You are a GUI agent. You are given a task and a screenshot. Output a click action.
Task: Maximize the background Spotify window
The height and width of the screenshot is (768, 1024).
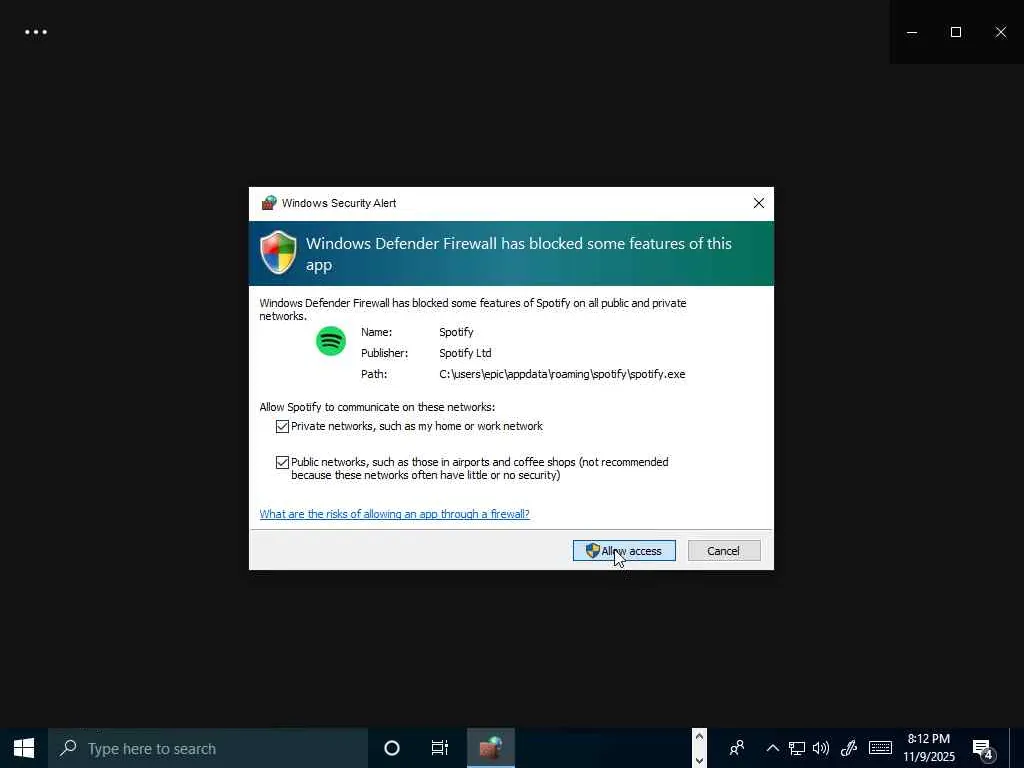pyautogui.click(x=955, y=32)
